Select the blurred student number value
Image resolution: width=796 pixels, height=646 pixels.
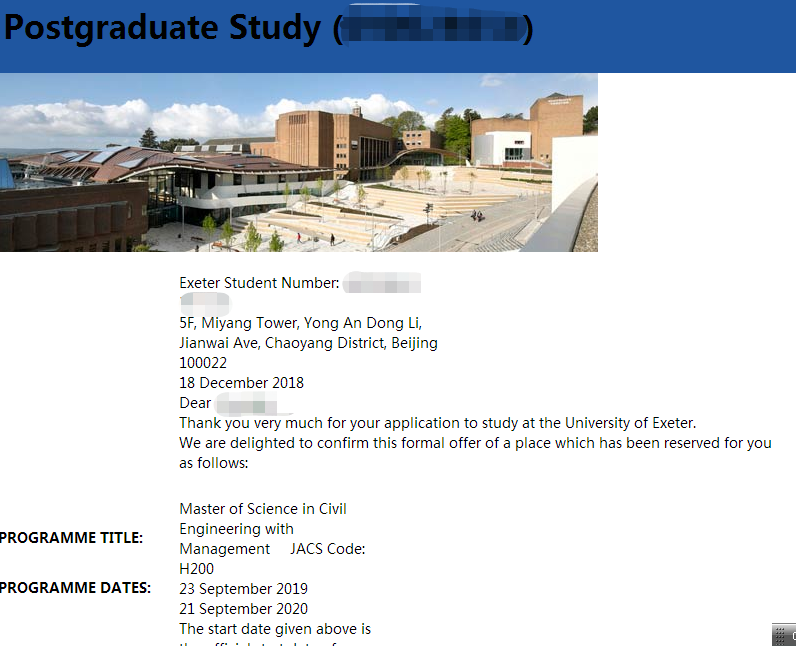pos(381,283)
